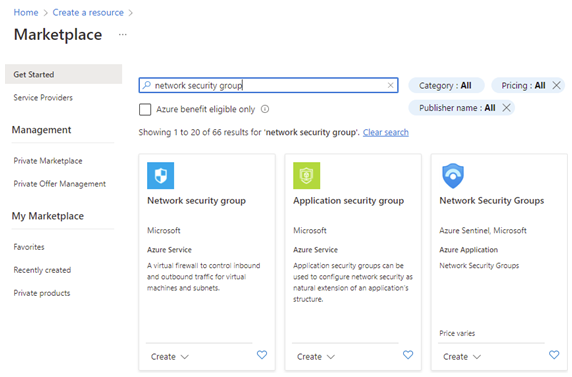Remove the Publisher name filter

click(x=506, y=108)
